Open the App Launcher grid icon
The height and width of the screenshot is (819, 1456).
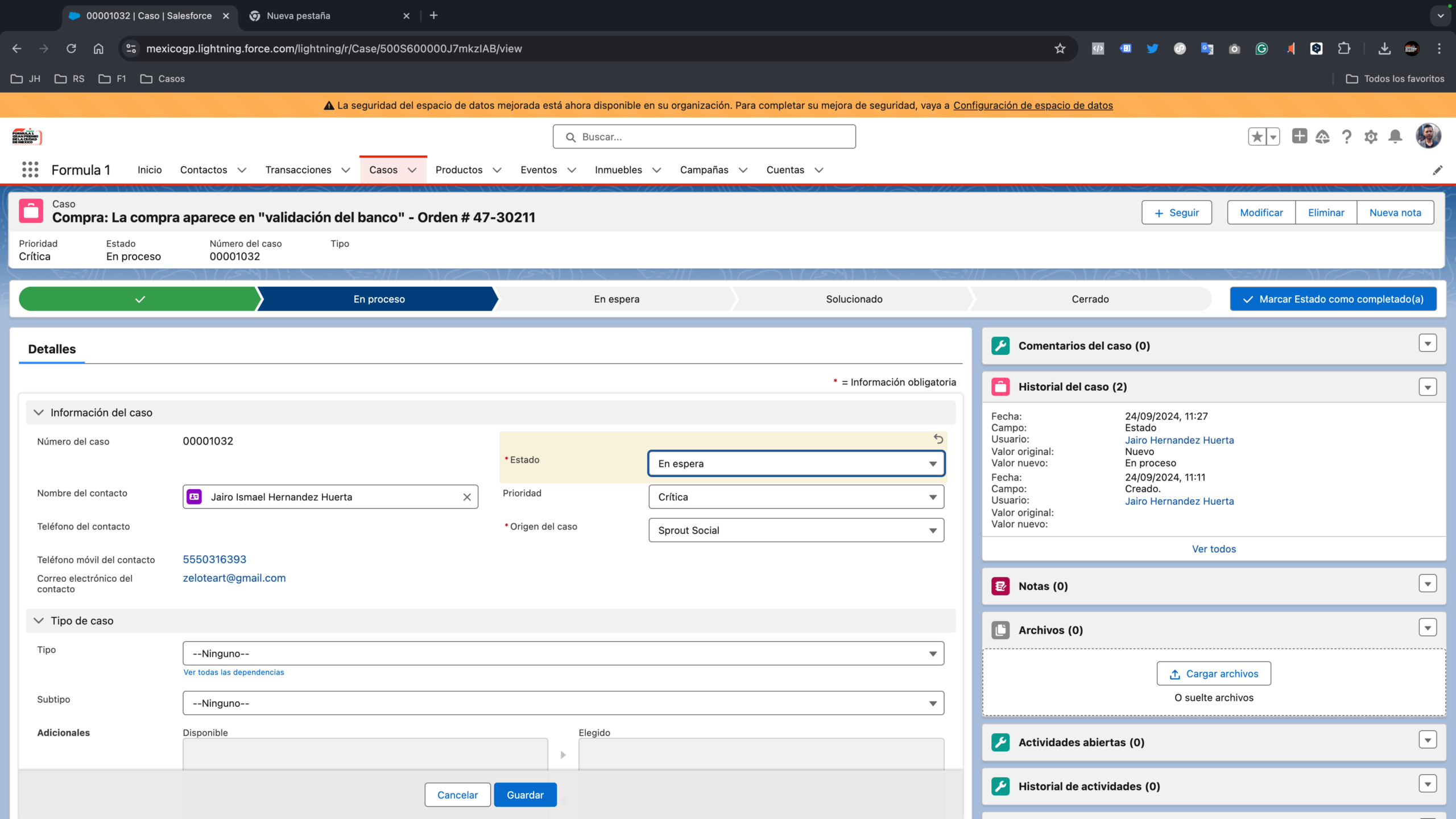pos(30,169)
